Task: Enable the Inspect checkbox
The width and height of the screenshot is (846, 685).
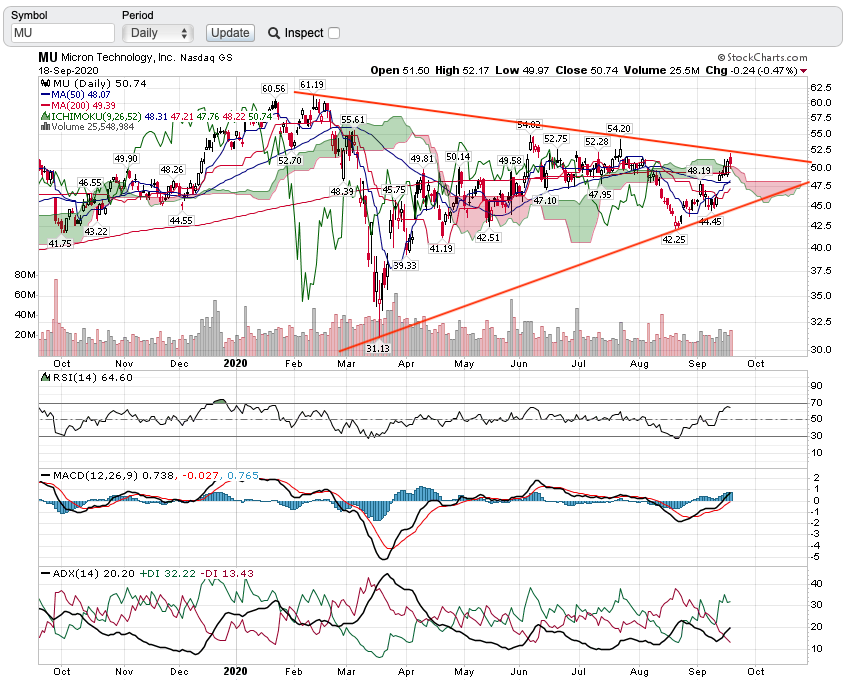Action: pos(334,33)
